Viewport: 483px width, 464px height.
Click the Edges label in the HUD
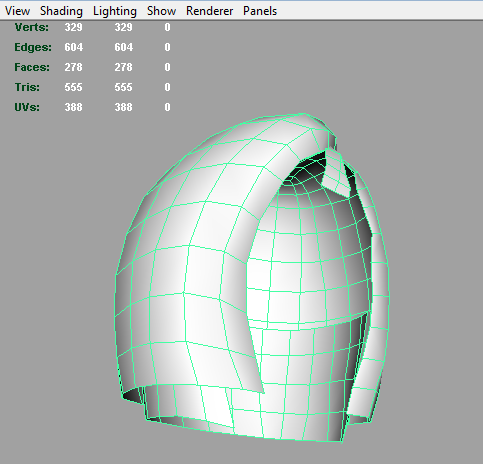(33, 47)
